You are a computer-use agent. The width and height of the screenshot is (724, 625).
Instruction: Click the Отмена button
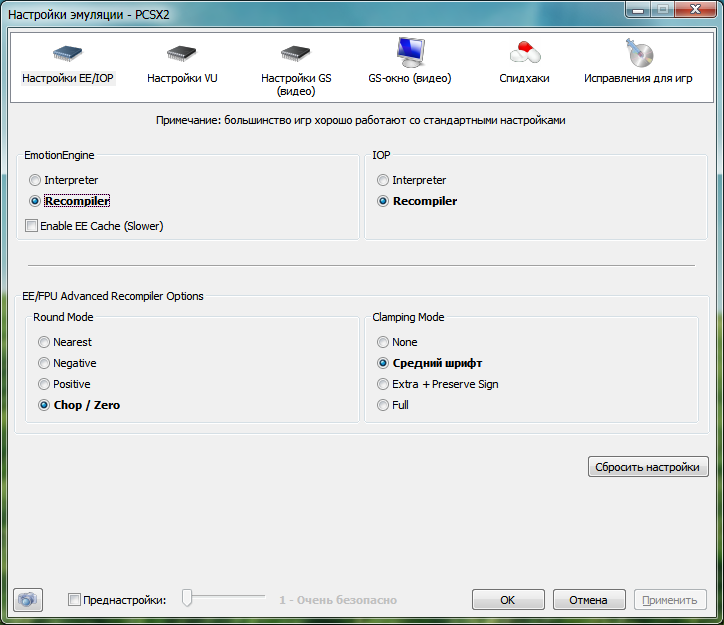(x=589, y=600)
